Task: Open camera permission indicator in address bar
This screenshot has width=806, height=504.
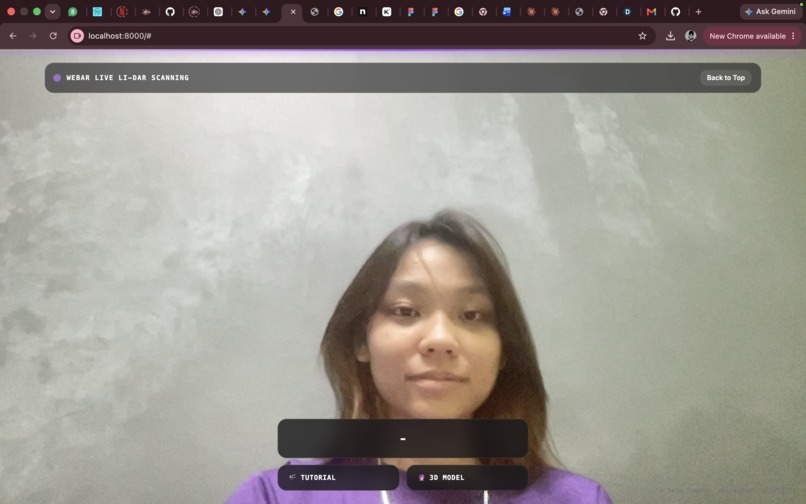Action: [77, 36]
